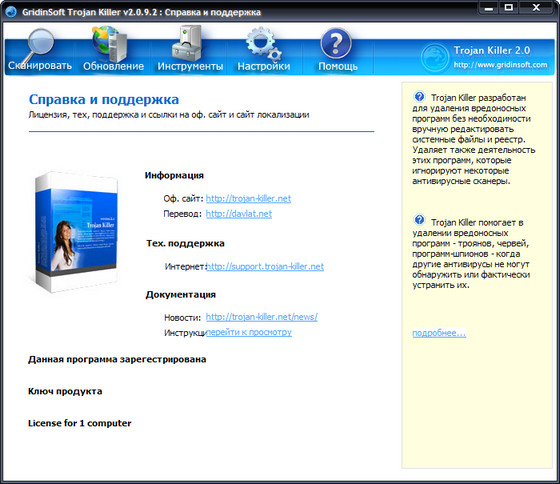Image resolution: width=560 pixels, height=484 pixels.
Task: Click the Данная программа зарегестрирована text
Action: [x=117, y=359]
